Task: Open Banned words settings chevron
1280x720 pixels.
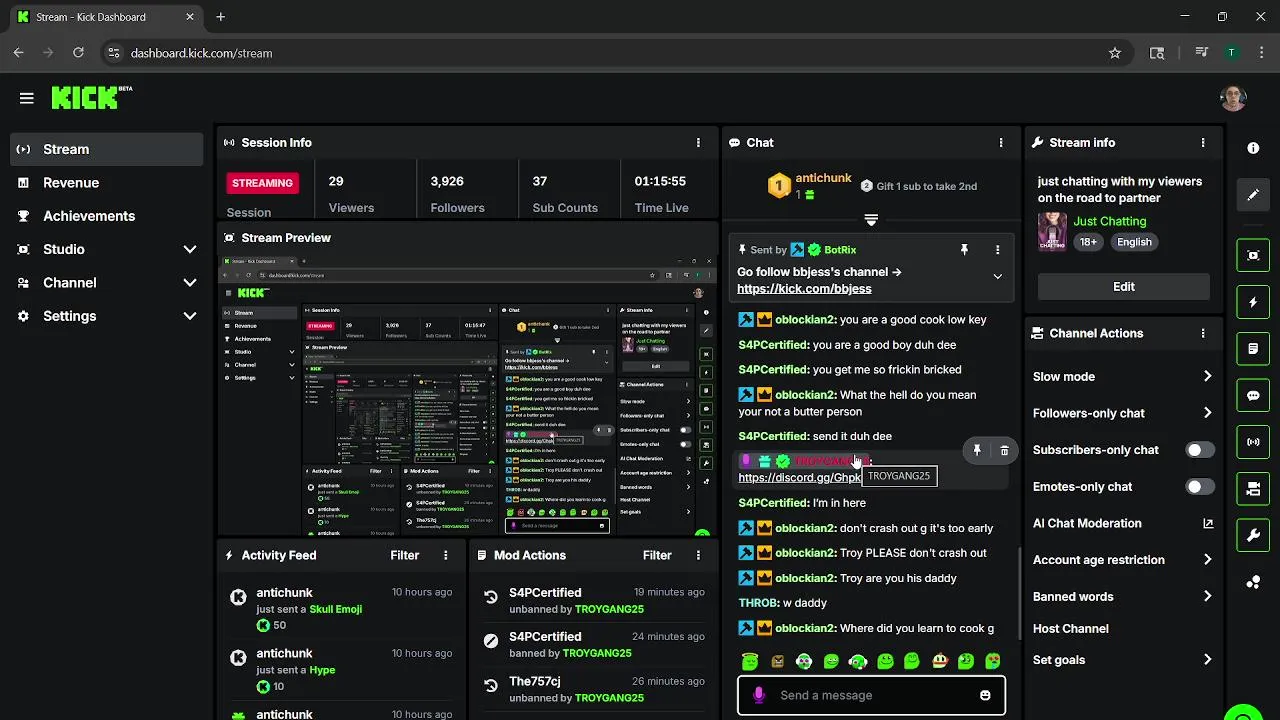Action: point(1207,596)
